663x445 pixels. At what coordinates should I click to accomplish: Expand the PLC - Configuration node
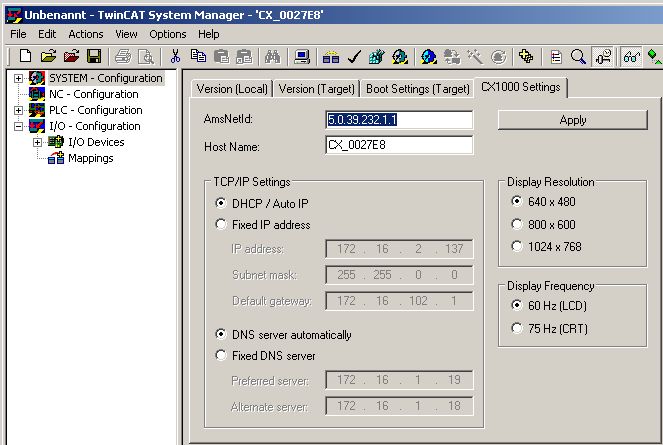pyautogui.click(x=18, y=110)
